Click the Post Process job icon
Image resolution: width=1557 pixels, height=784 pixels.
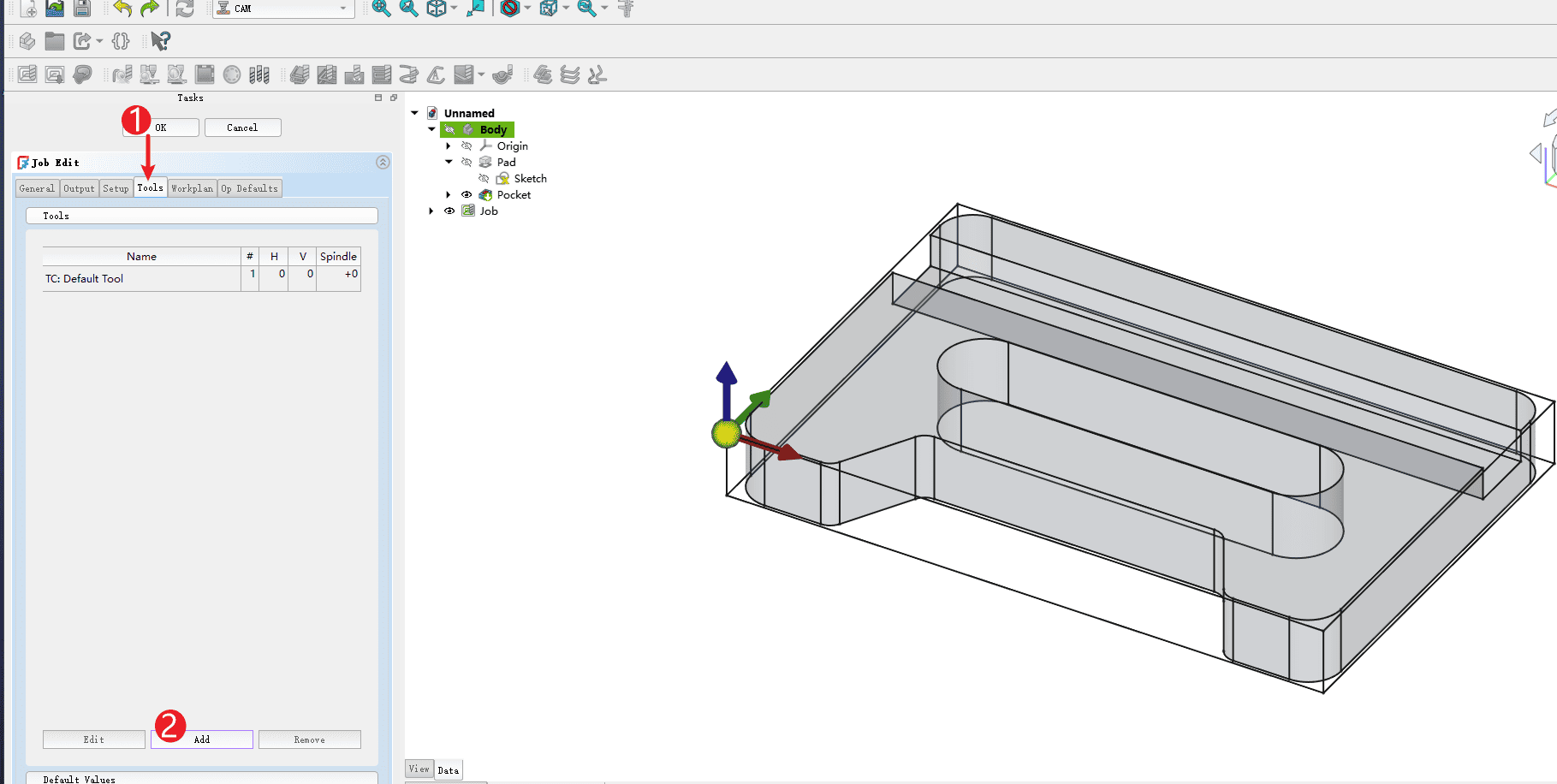[x=55, y=74]
